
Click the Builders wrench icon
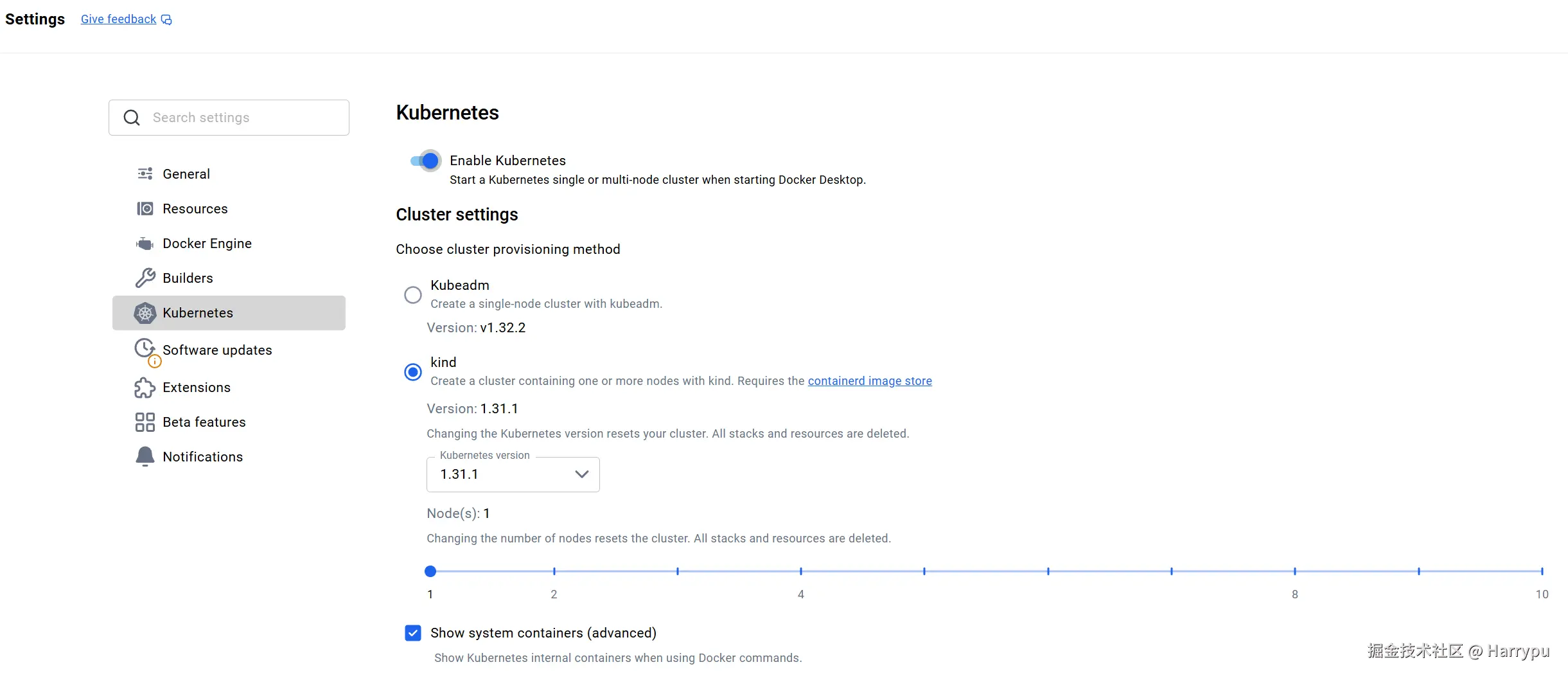pyautogui.click(x=145, y=278)
